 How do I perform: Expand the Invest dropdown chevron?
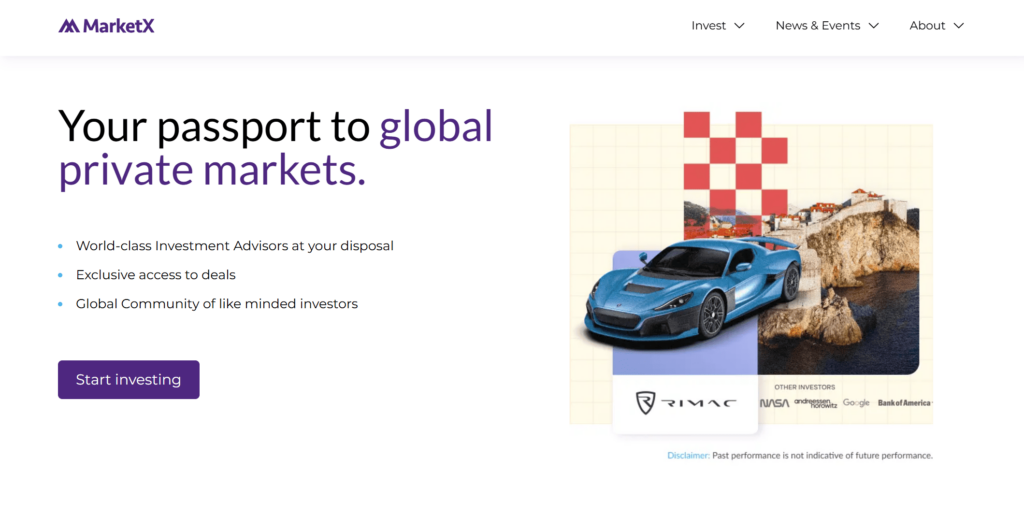click(739, 26)
